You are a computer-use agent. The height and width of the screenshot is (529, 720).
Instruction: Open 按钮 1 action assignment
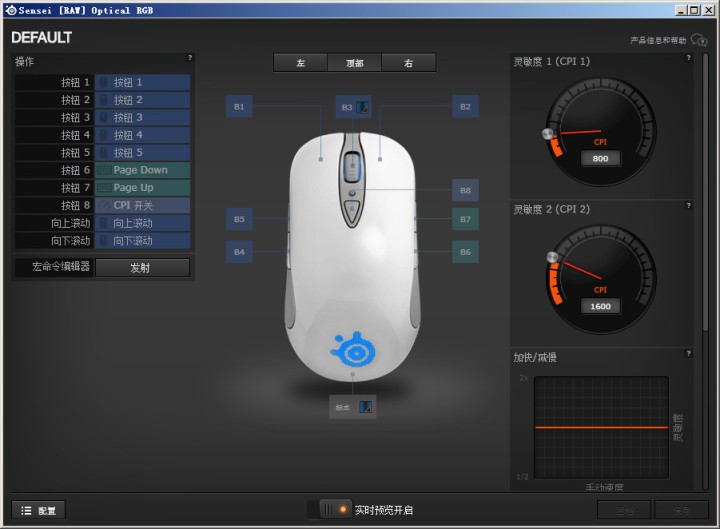(x=142, y=82)
